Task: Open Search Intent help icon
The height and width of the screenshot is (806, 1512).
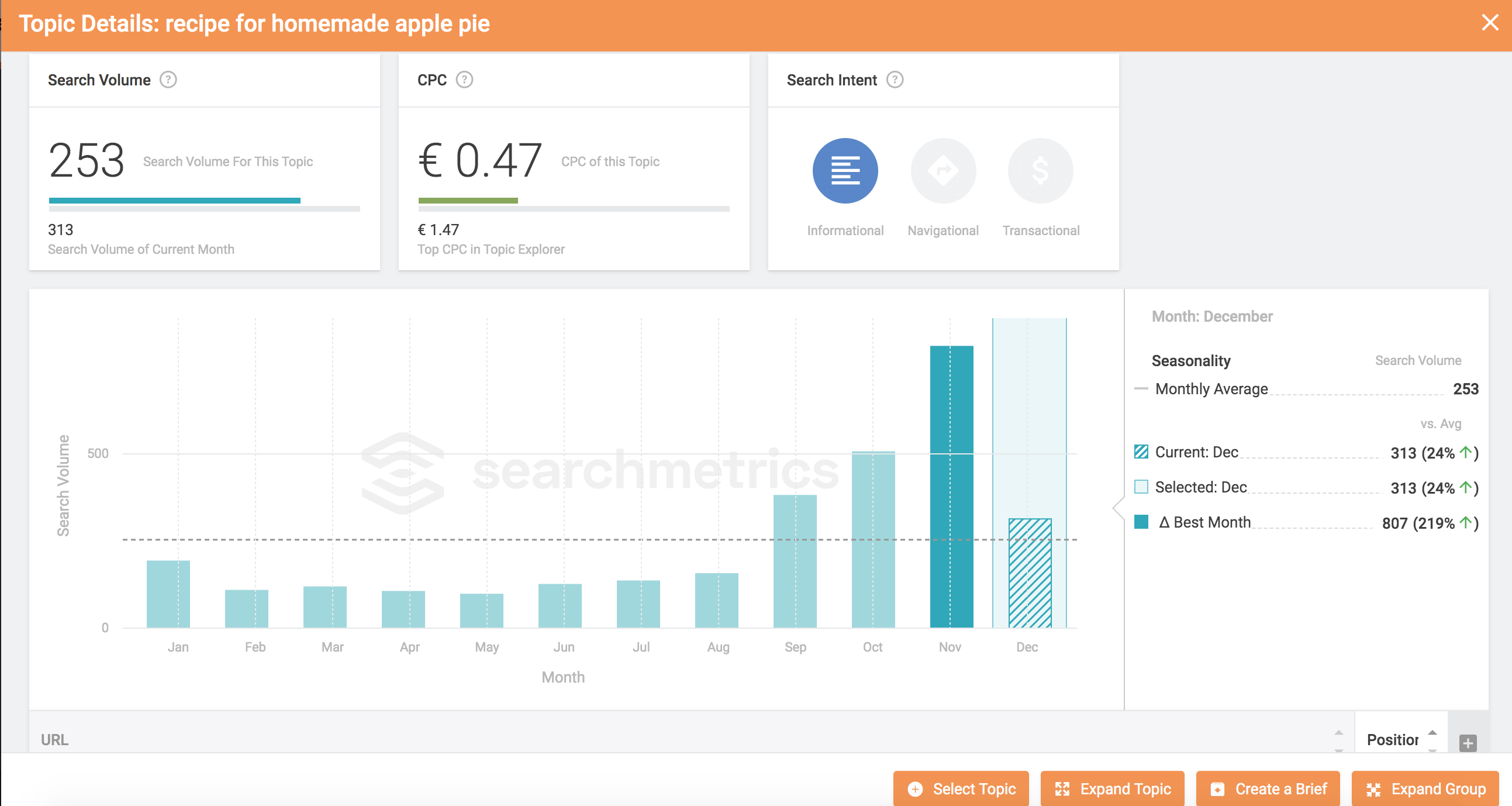Action: 895,79
